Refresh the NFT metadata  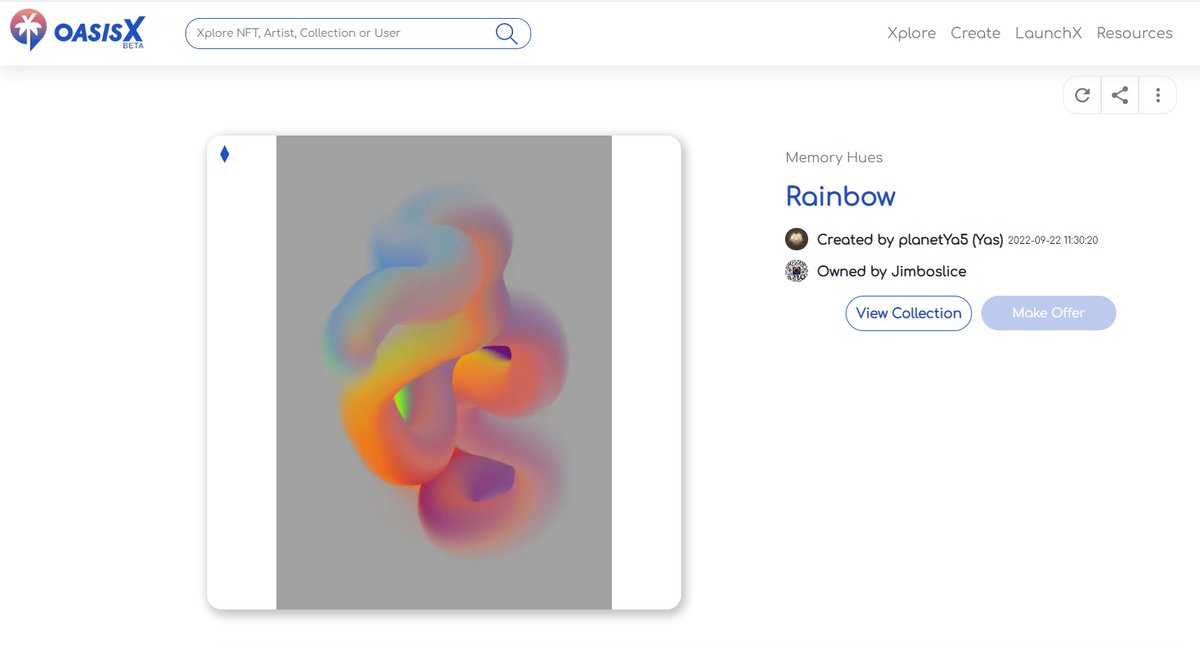pyautogui.click(x=1082, y=95)
